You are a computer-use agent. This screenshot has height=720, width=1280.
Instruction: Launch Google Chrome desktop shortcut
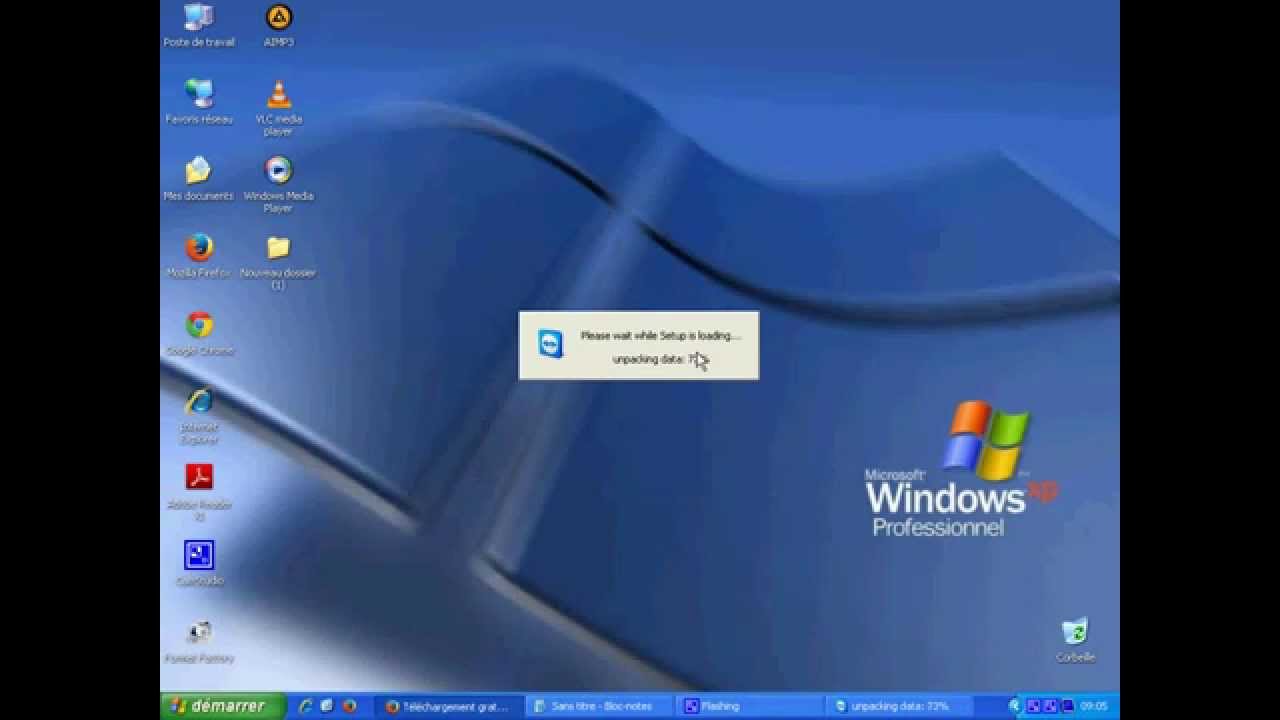(x=199, y=334)
